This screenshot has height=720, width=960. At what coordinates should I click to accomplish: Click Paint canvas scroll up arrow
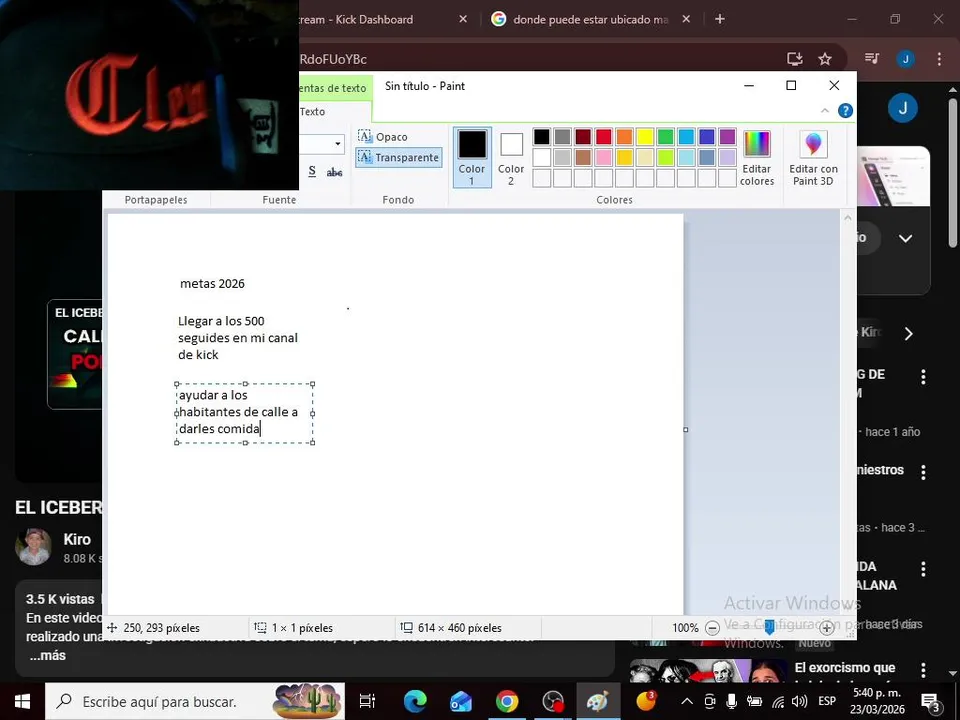(x=847, y=217)
